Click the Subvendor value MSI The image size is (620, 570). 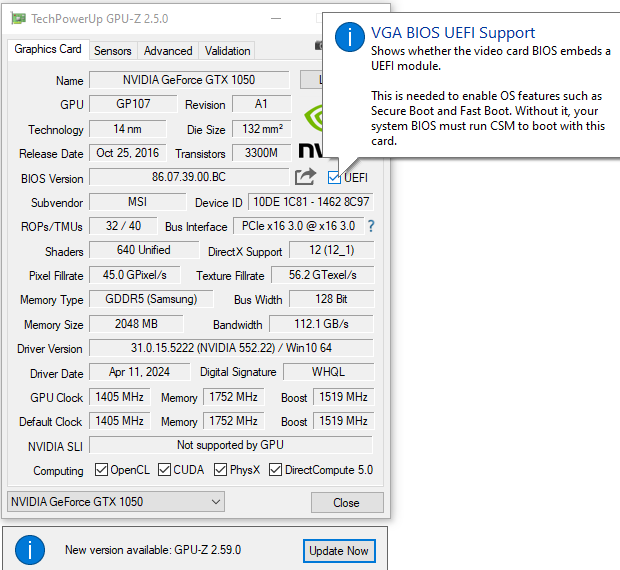[137, 202]
